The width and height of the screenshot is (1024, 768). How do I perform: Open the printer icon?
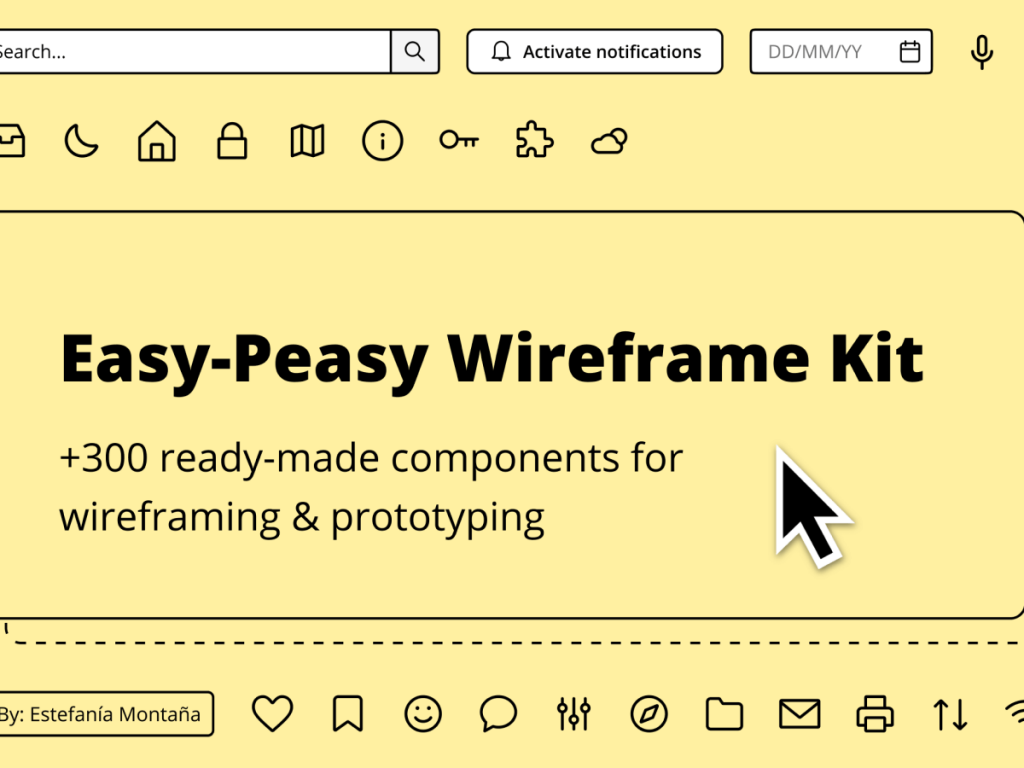(874, 714)
